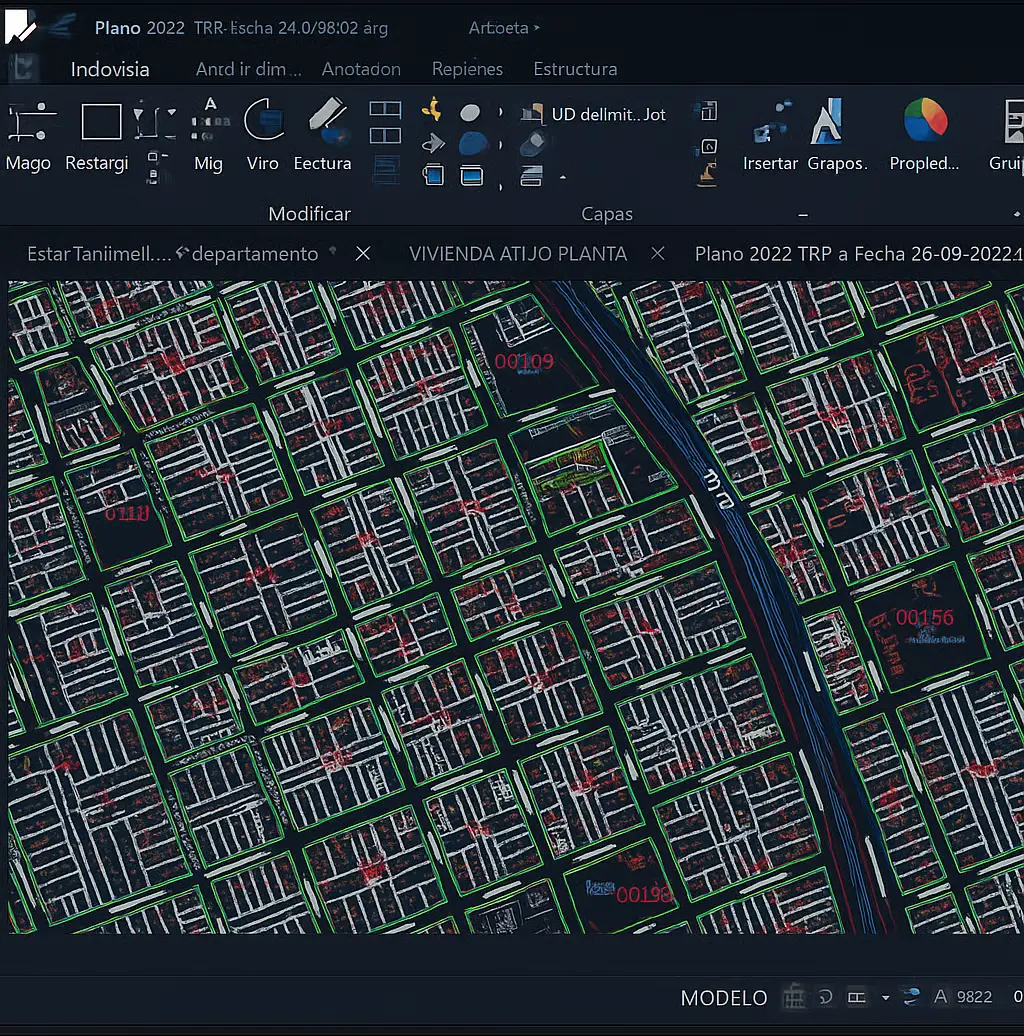Toggle the grid display in status bar

click(794, 996)
